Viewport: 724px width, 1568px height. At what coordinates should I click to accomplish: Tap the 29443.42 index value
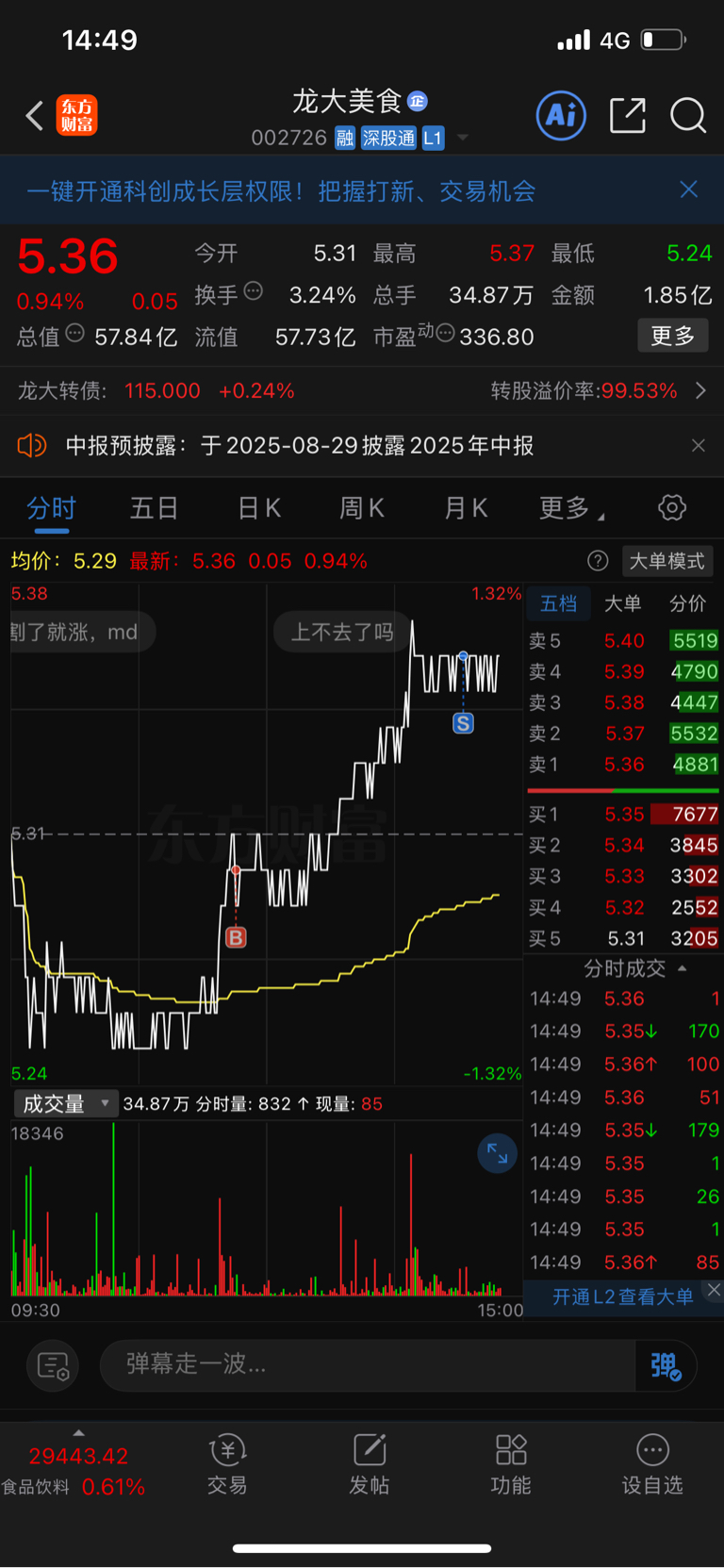click(x=78, y=1457)
